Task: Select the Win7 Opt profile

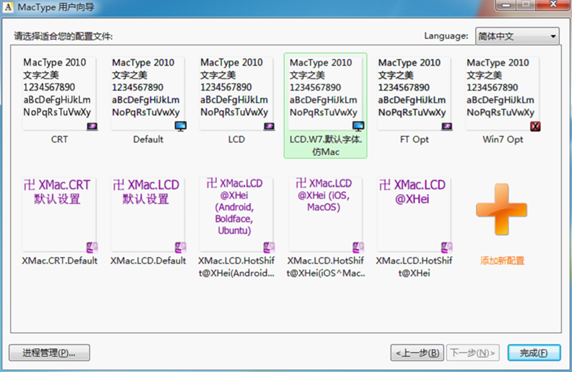Action: pyautogui.click(x=503, y=94)
